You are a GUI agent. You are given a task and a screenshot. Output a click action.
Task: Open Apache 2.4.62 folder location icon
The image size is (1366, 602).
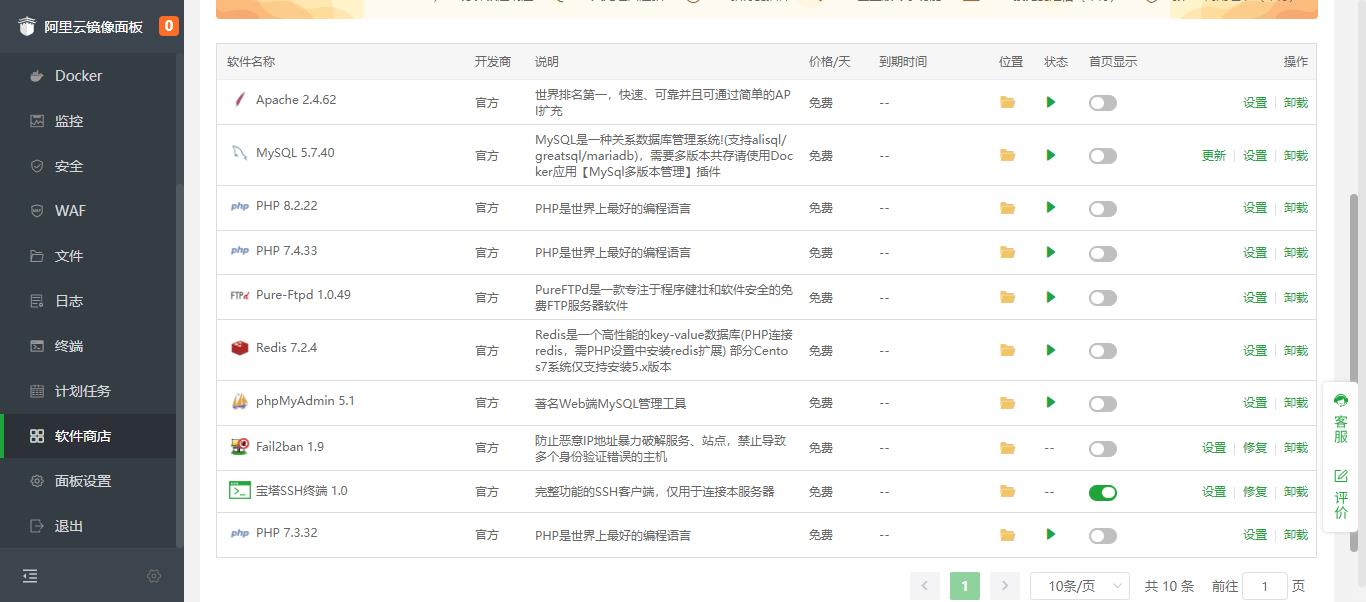coord(1007,102)
